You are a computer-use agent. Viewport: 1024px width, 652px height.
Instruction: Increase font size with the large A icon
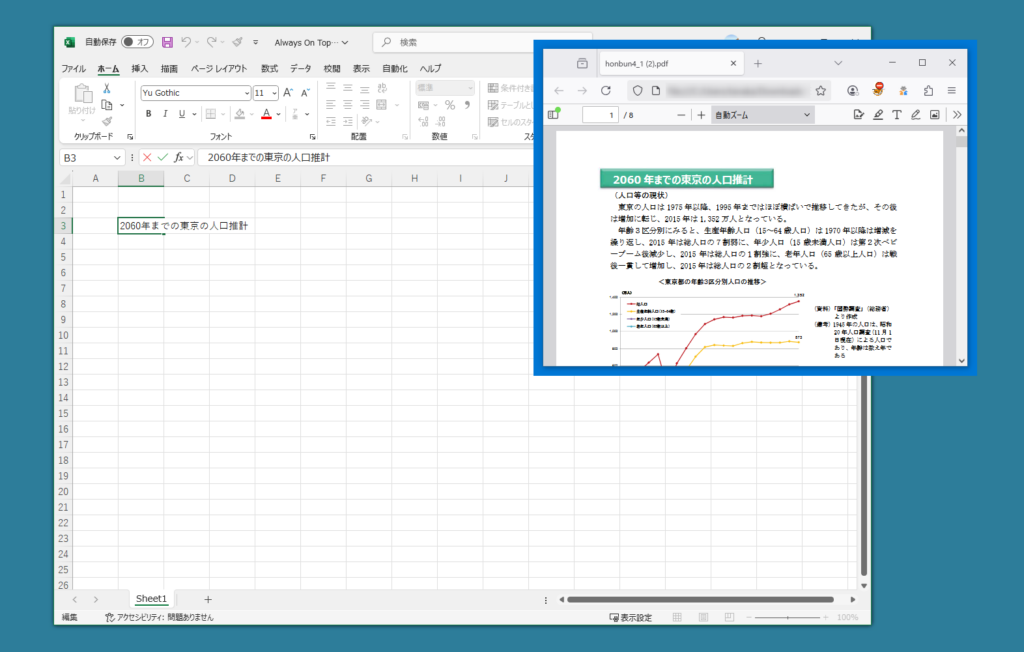288,93
